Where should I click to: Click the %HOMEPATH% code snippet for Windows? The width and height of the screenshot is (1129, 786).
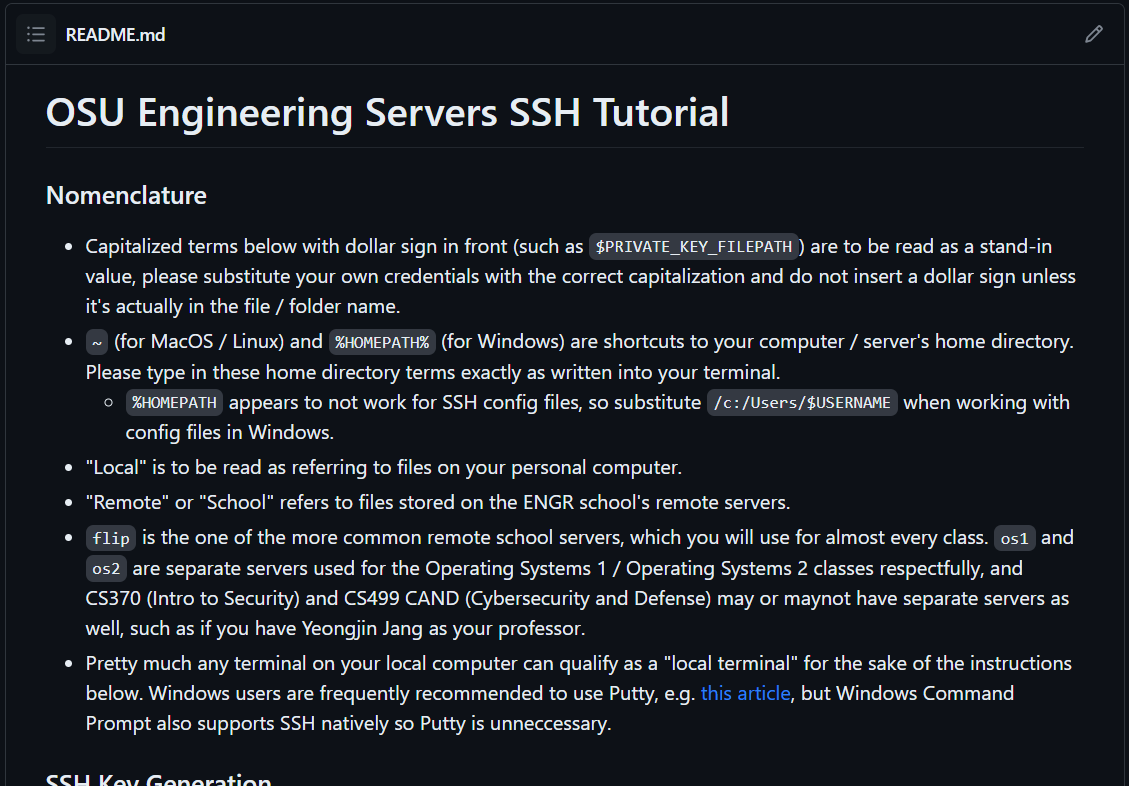382,342
